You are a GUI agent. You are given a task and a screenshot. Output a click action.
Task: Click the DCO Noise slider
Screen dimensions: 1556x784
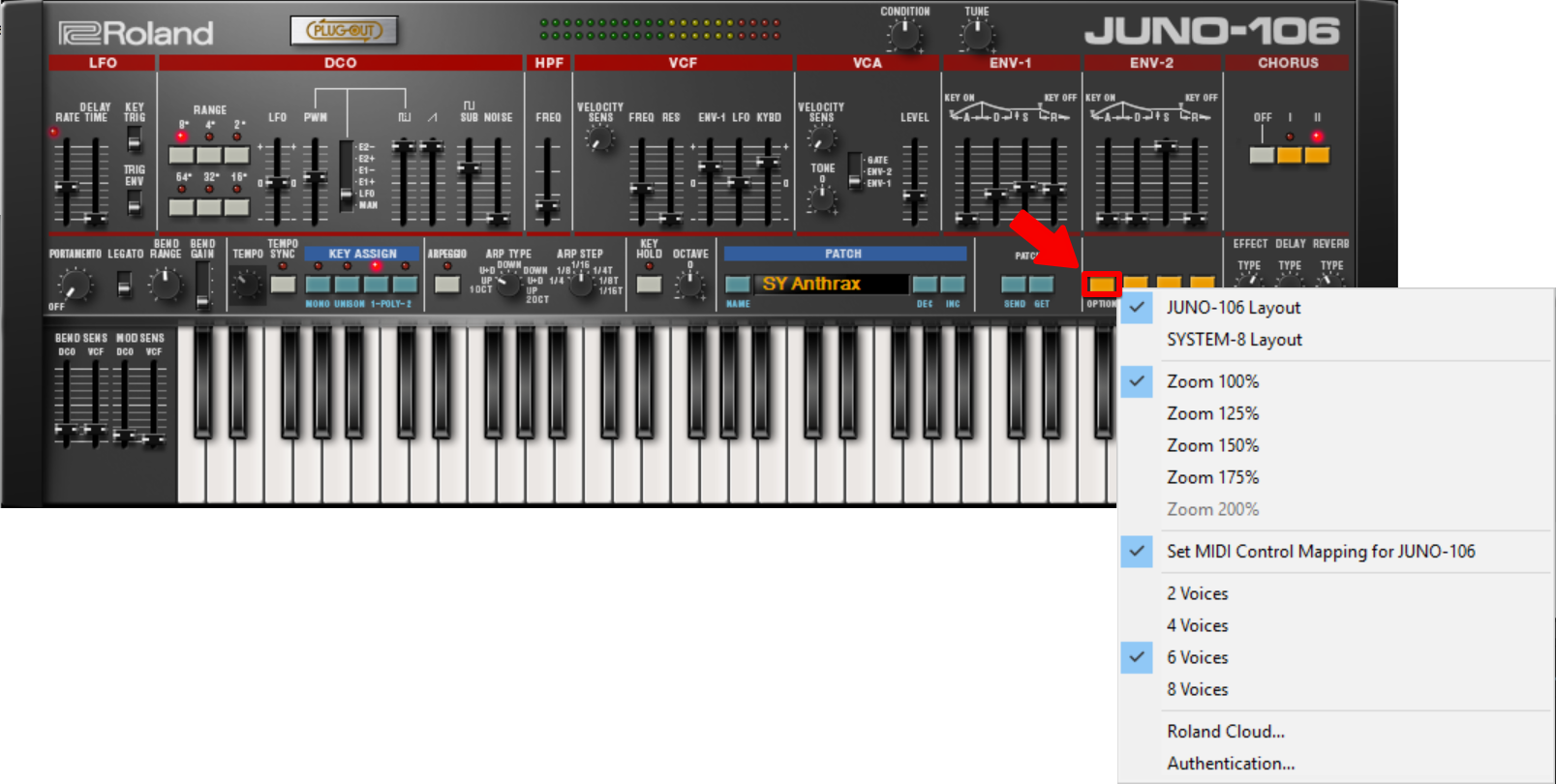pos(498,181)
